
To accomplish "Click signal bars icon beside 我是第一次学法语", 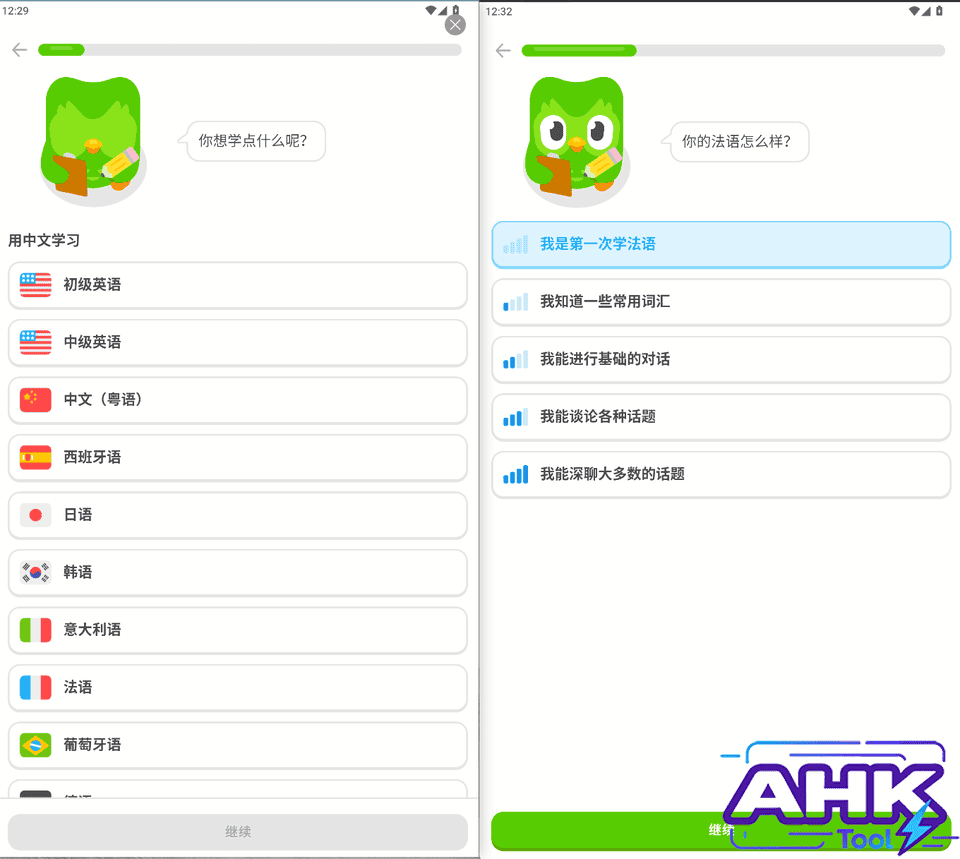I will coord(516,244).
